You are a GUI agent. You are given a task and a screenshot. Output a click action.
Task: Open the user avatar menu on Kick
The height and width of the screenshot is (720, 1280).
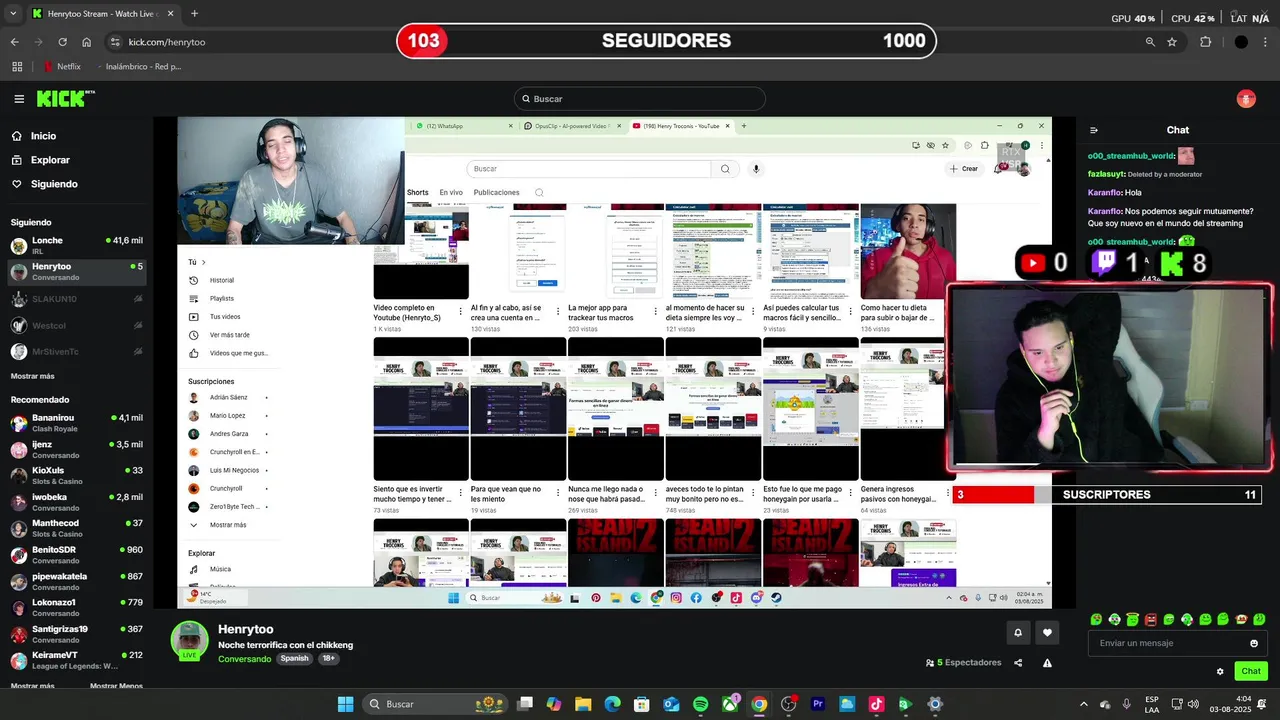[x=1246, y=99]
